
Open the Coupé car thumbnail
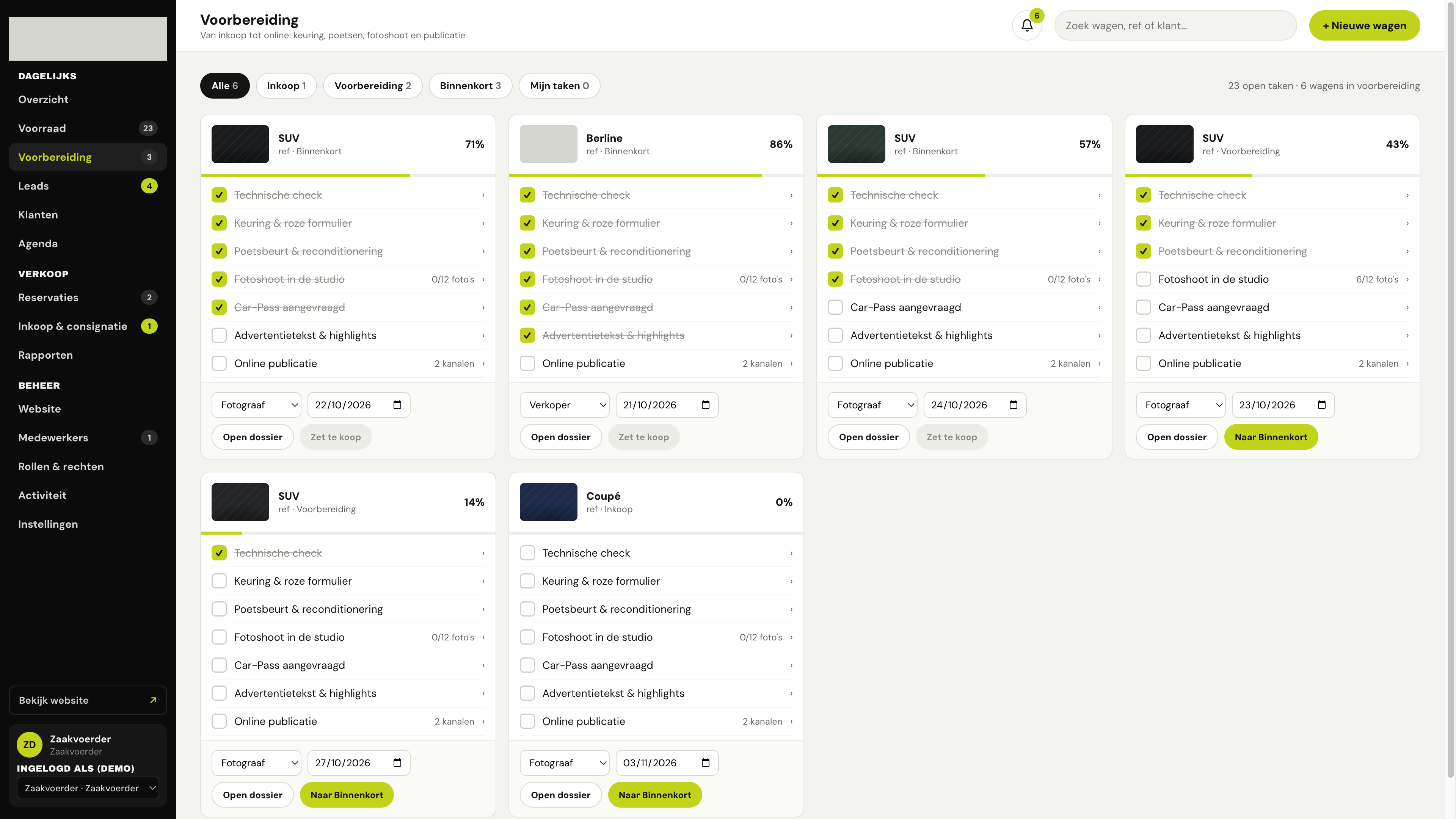tap(548, 502)
